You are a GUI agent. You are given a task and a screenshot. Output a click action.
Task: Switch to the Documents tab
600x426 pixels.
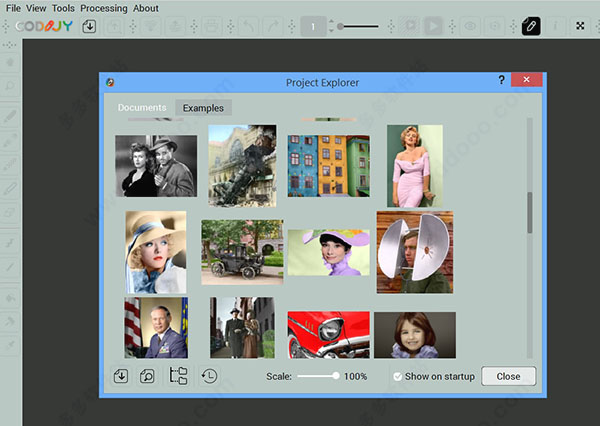(x=142, y=108)
